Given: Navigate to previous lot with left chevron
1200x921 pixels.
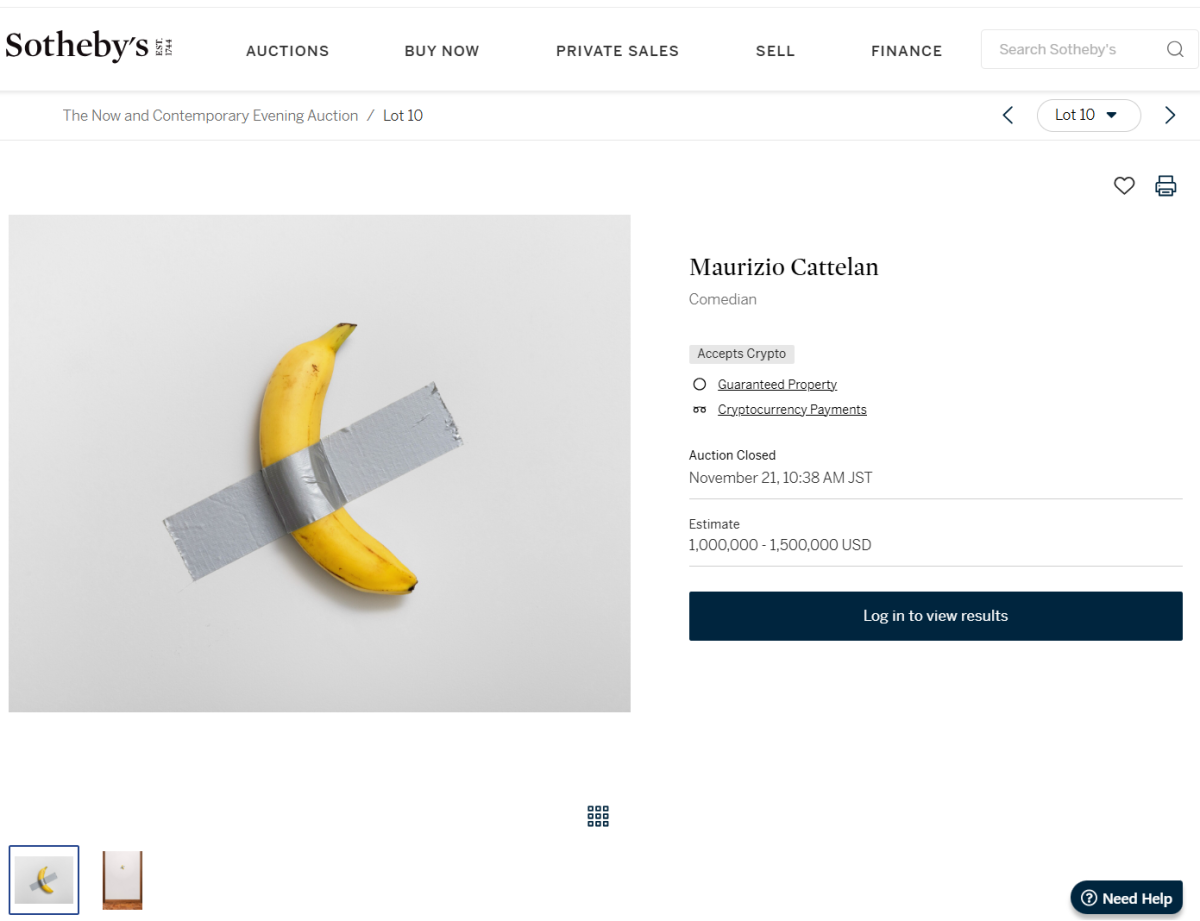Looking at the screenshot, I should pos(1007,115).
